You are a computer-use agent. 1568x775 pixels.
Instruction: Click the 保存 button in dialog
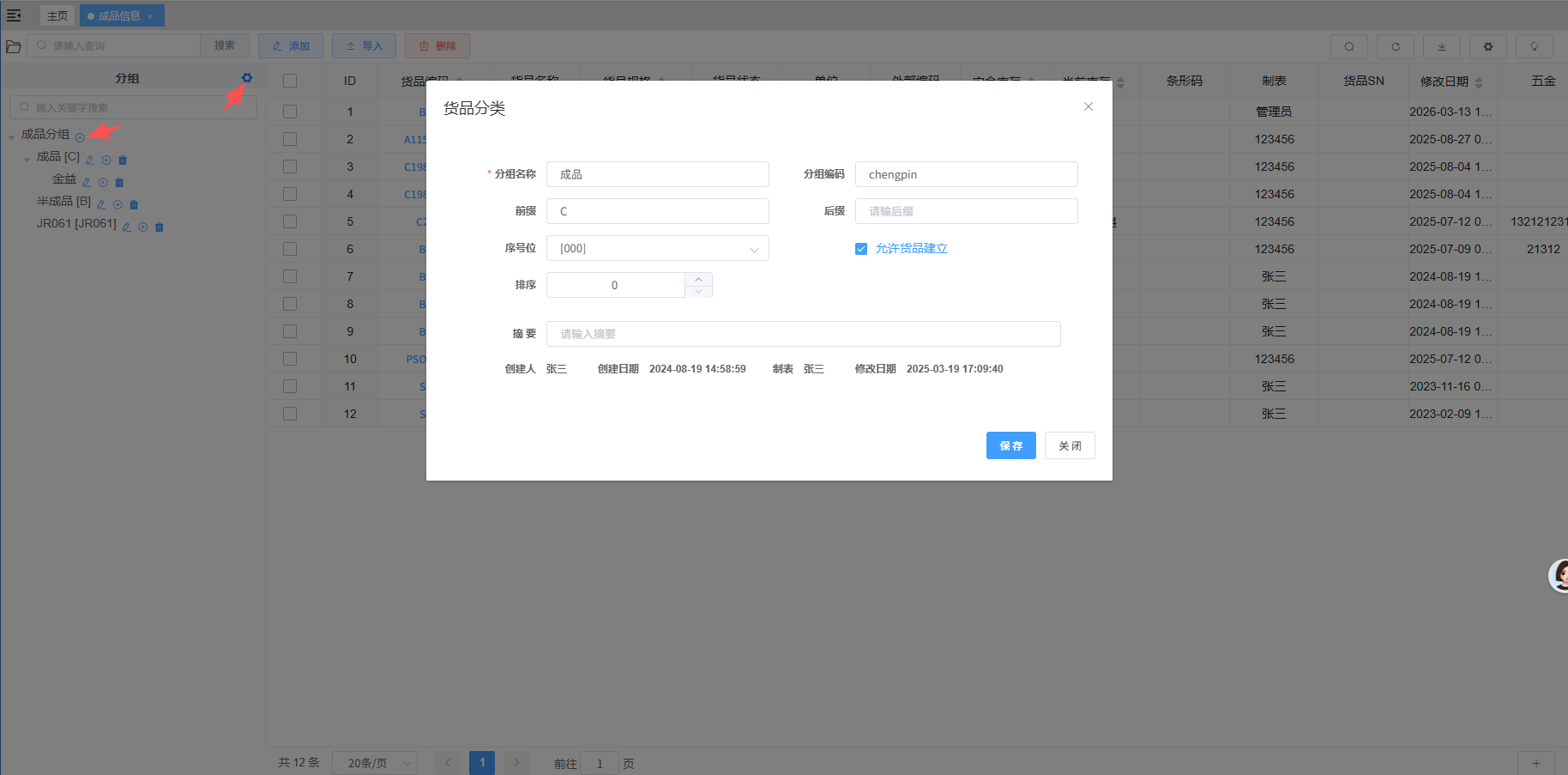click(x=1010, y=445)
